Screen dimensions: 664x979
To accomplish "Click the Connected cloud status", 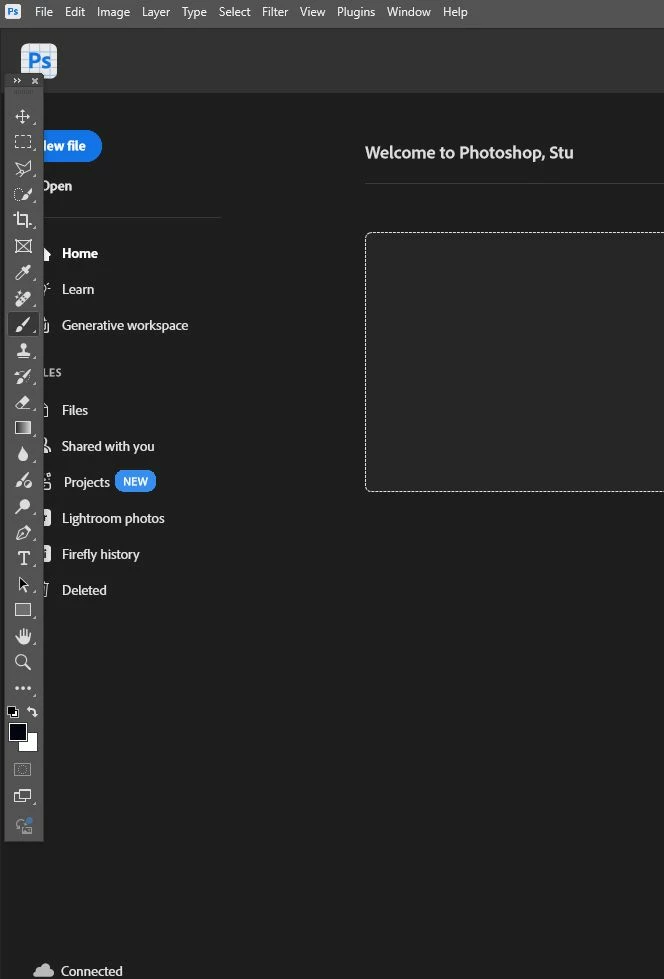I will [x=78, y=970].
